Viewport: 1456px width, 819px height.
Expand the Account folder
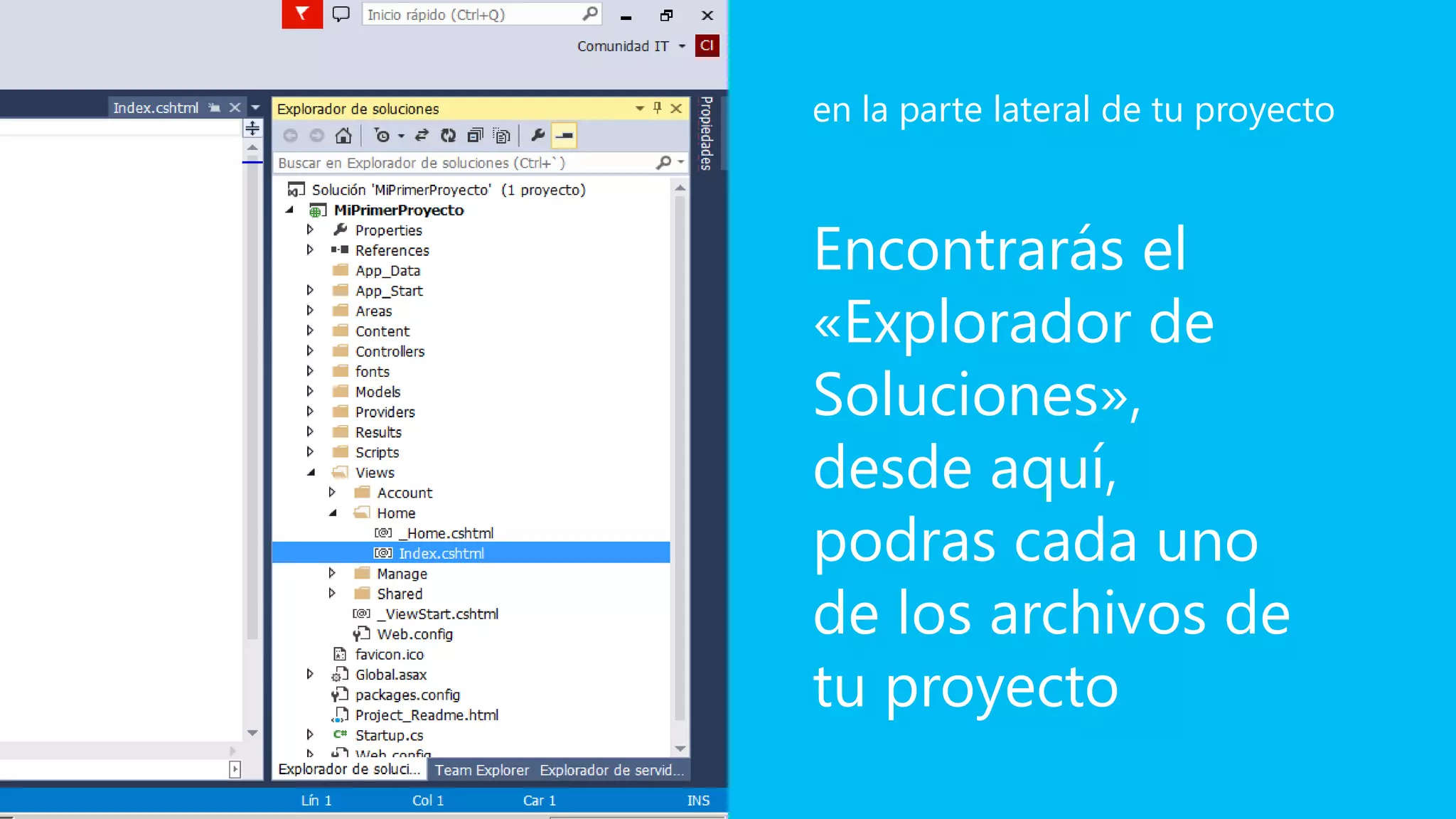332,492
